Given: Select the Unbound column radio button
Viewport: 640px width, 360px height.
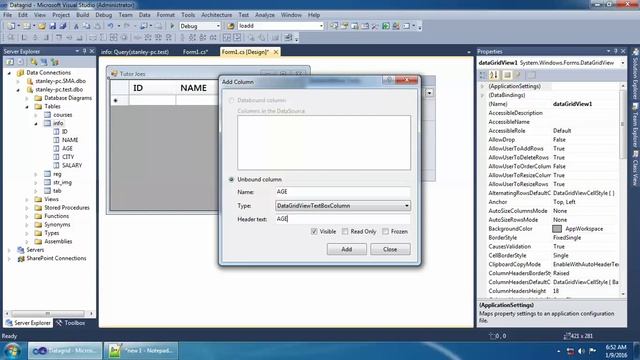Looking at the screenshot, I should click(x=231, y=179).
